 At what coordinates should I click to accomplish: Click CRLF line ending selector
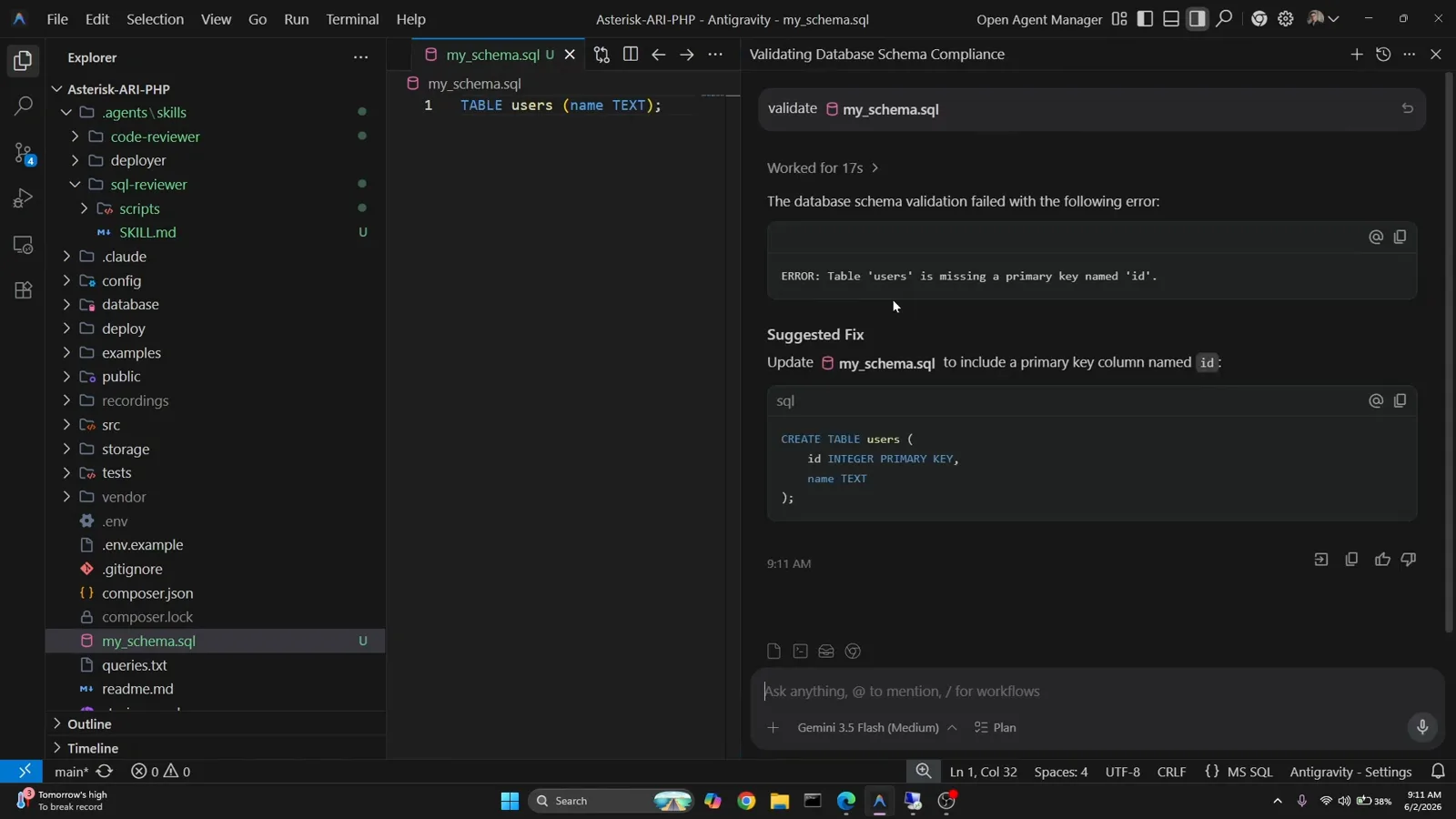click(1171, 772)
